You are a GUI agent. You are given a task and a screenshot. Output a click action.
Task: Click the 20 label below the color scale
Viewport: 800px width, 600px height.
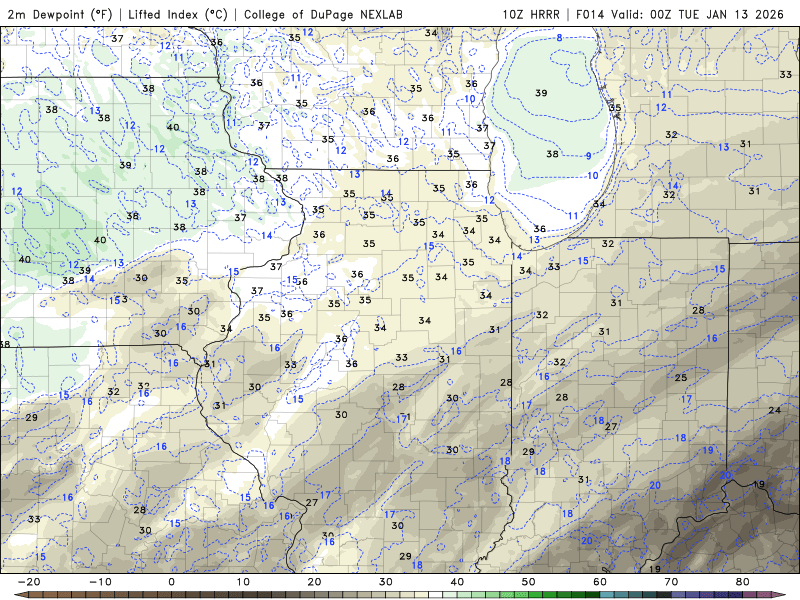(314, 582)
